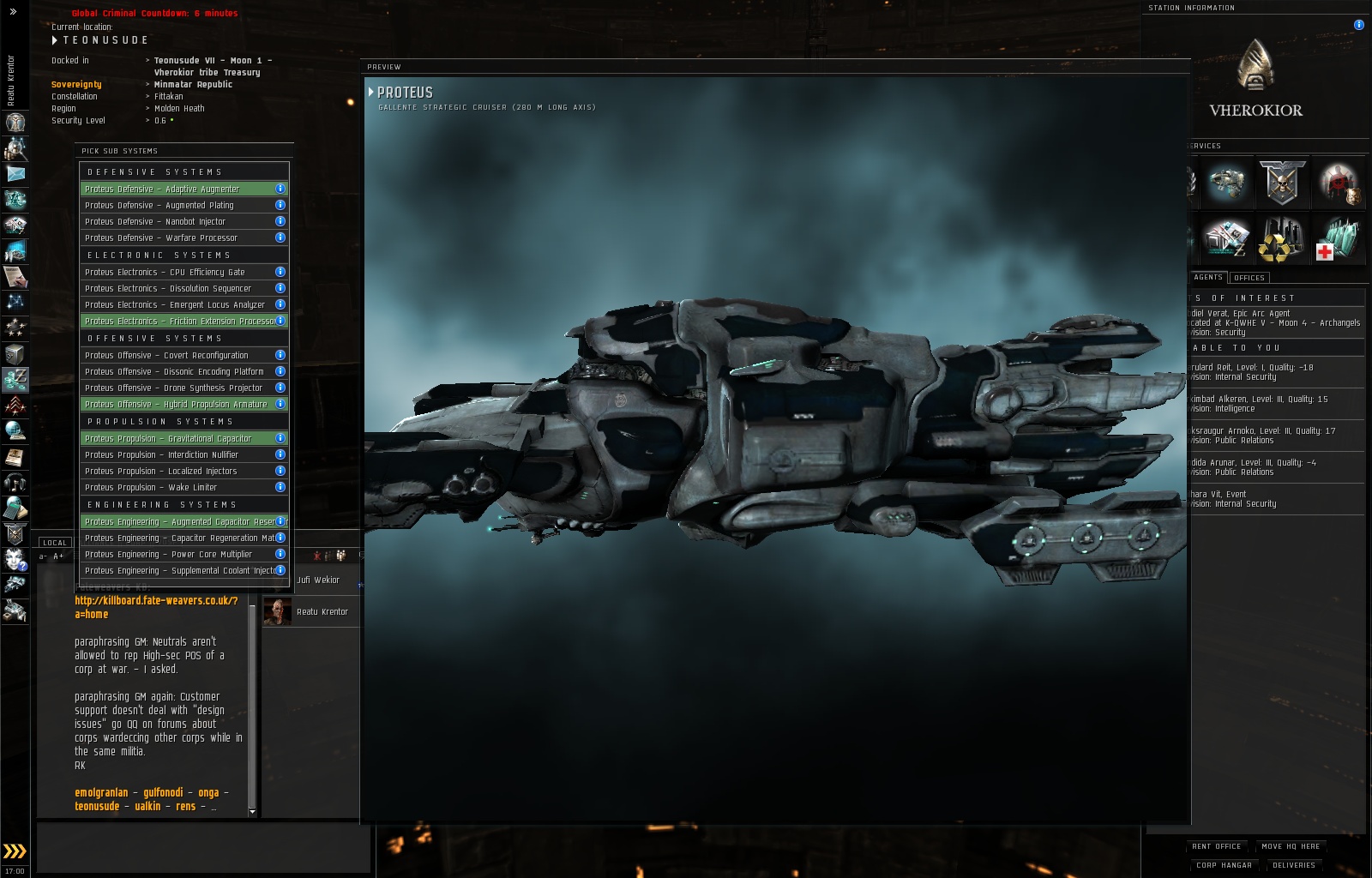The width and height of the screenshot is (1372, 878).
Task: Select Jufi Wekior in the member list
Action: pyautogui.click(x=318, y=580)
